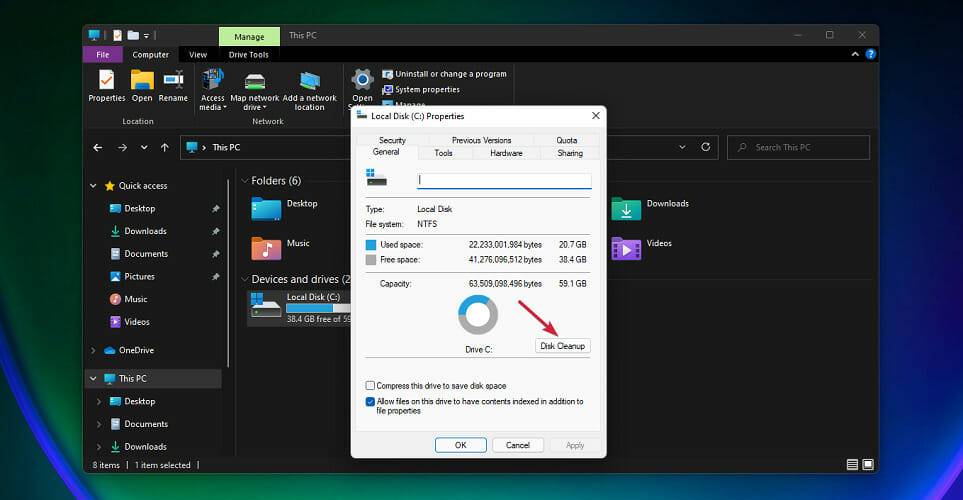Select the General tab
Screen dimensions: 963x500
(x=386, y=152)
